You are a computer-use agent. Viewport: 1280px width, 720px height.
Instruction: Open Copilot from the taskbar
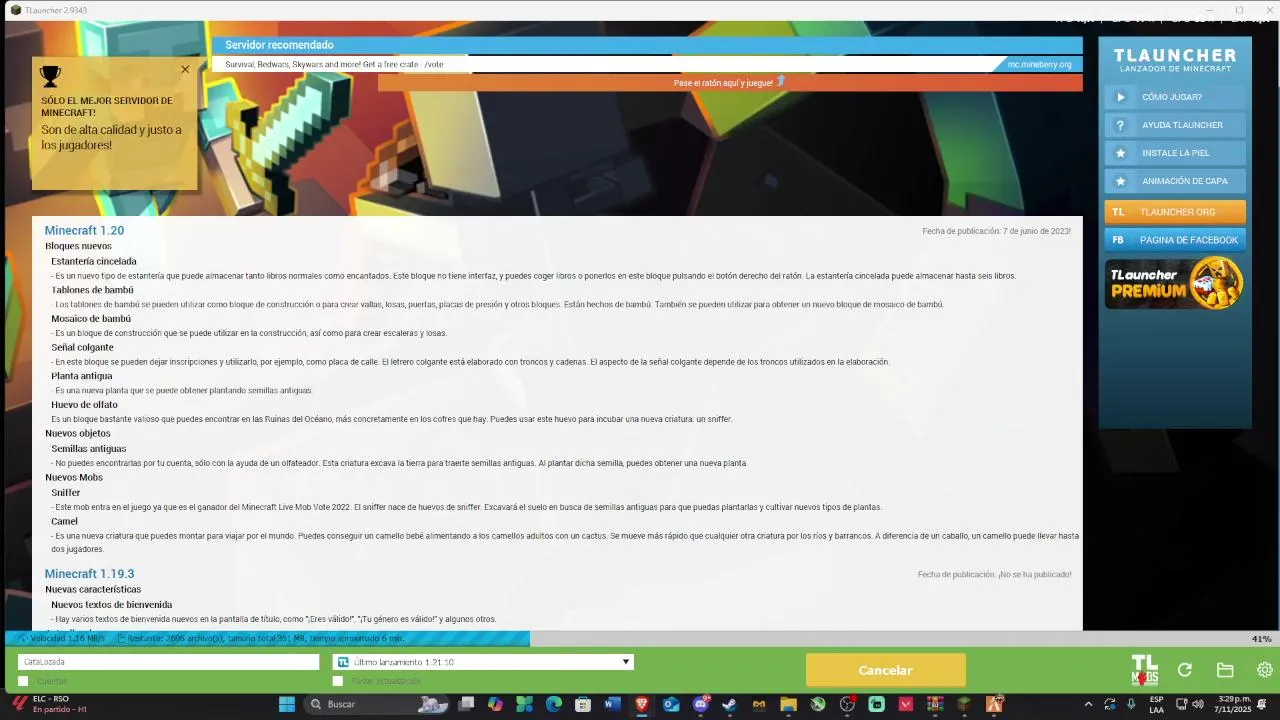(495, 704)
